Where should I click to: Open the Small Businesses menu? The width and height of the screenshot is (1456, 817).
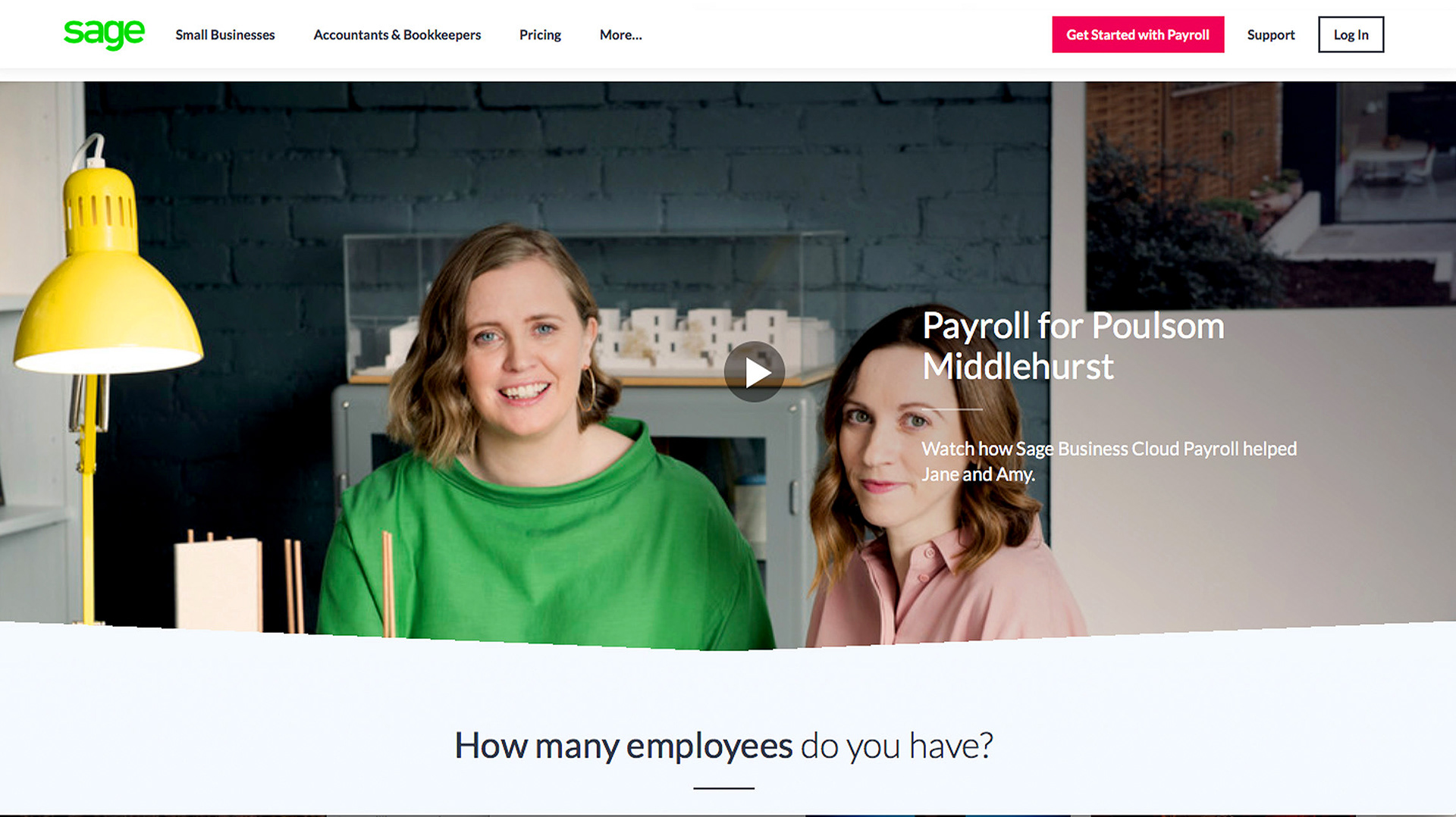225,35
